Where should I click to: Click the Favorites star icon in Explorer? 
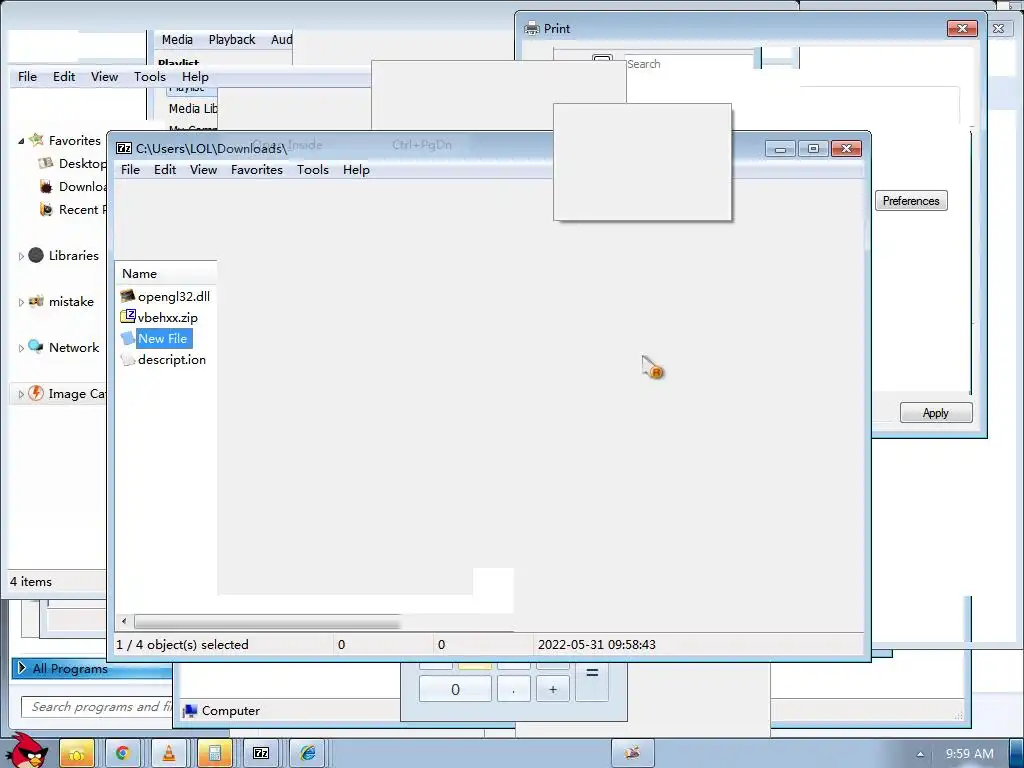[x=37, y=139]
